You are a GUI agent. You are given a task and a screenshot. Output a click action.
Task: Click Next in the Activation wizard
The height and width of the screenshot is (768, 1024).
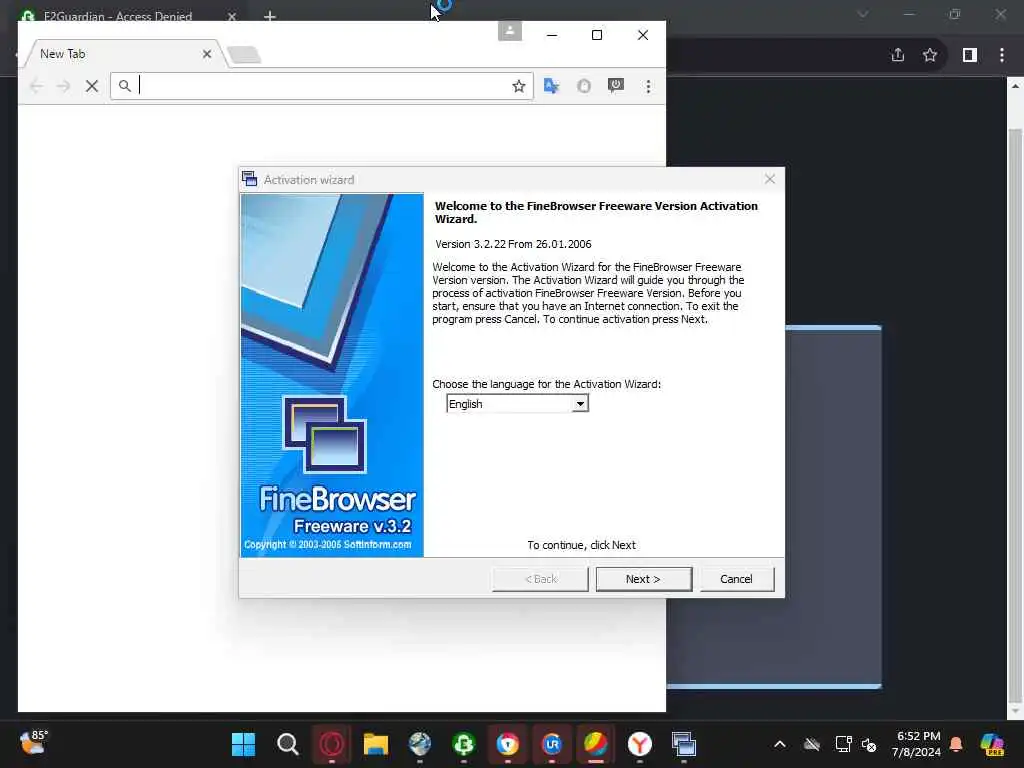pos(643,579)
